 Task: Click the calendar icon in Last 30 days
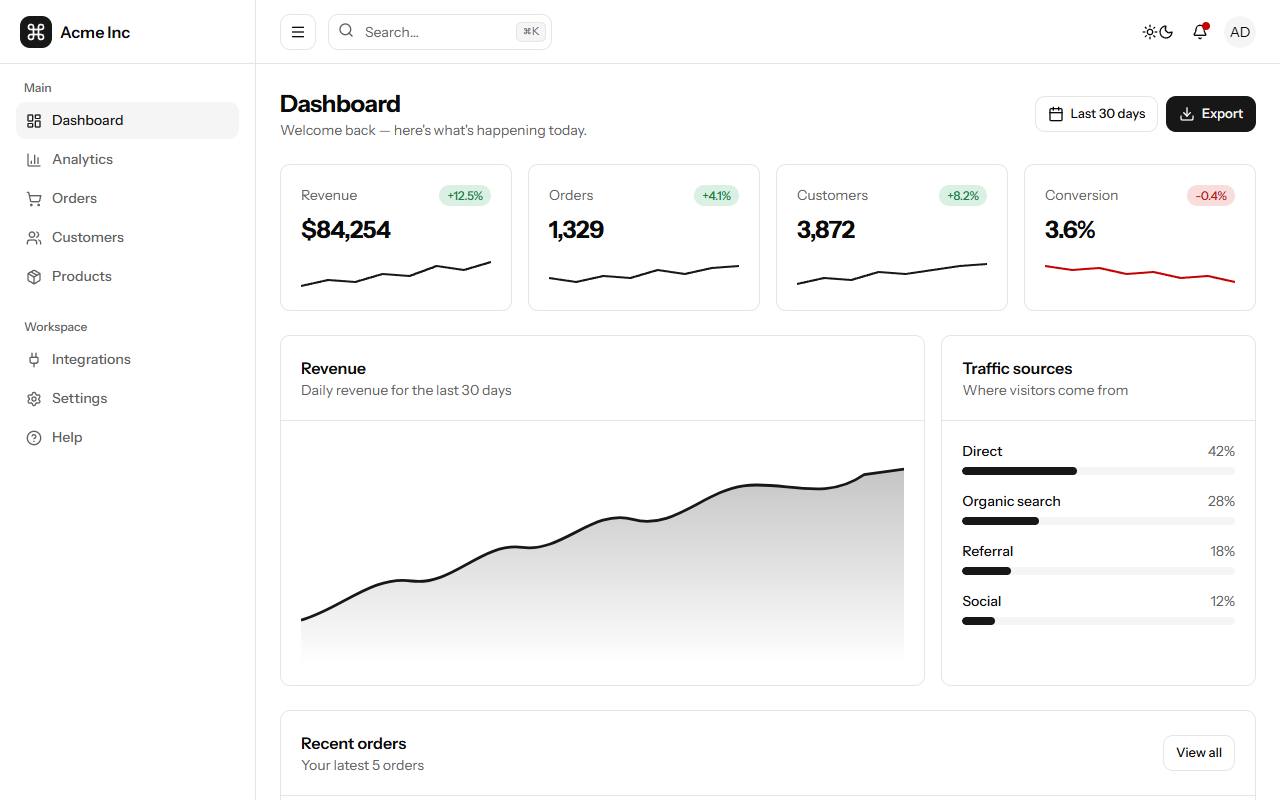pyautogui.click(x=1056, y=114)
